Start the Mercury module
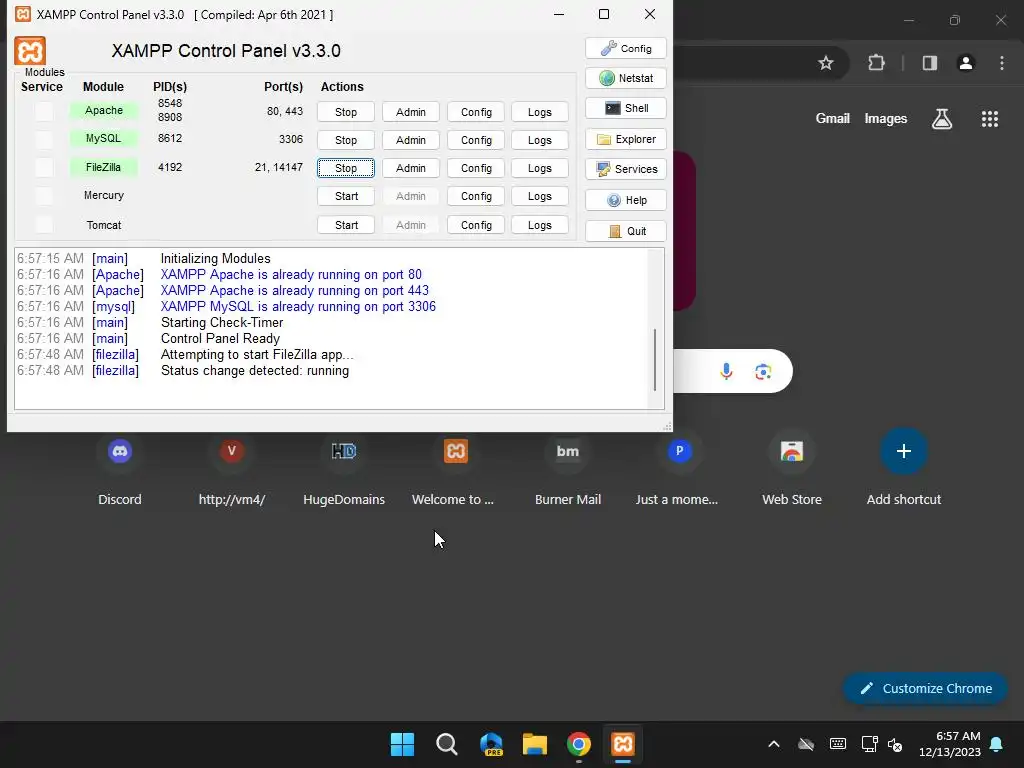 click(346, 197)
